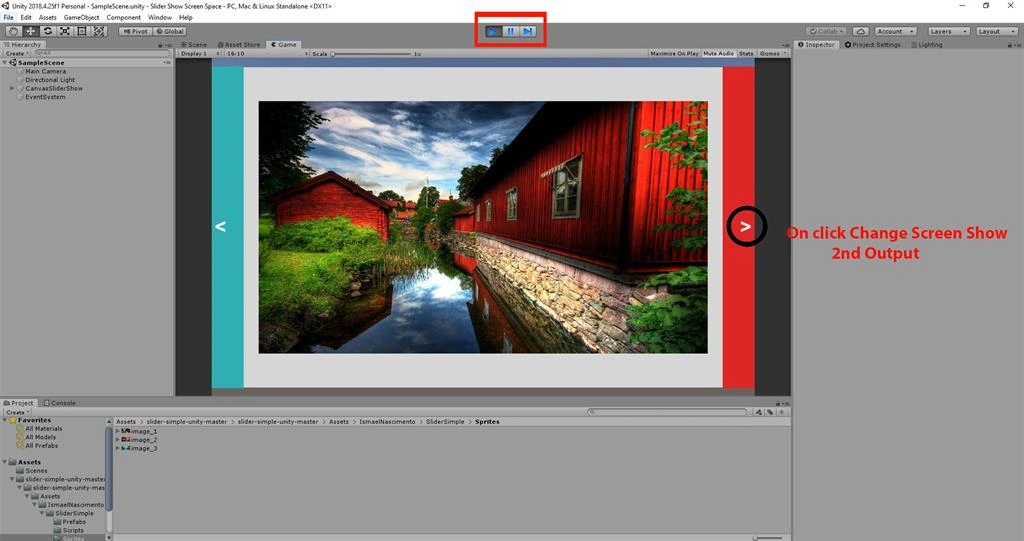Select Main Camera in Hierarchy
1024x541 pixels.
pos(45,71)
